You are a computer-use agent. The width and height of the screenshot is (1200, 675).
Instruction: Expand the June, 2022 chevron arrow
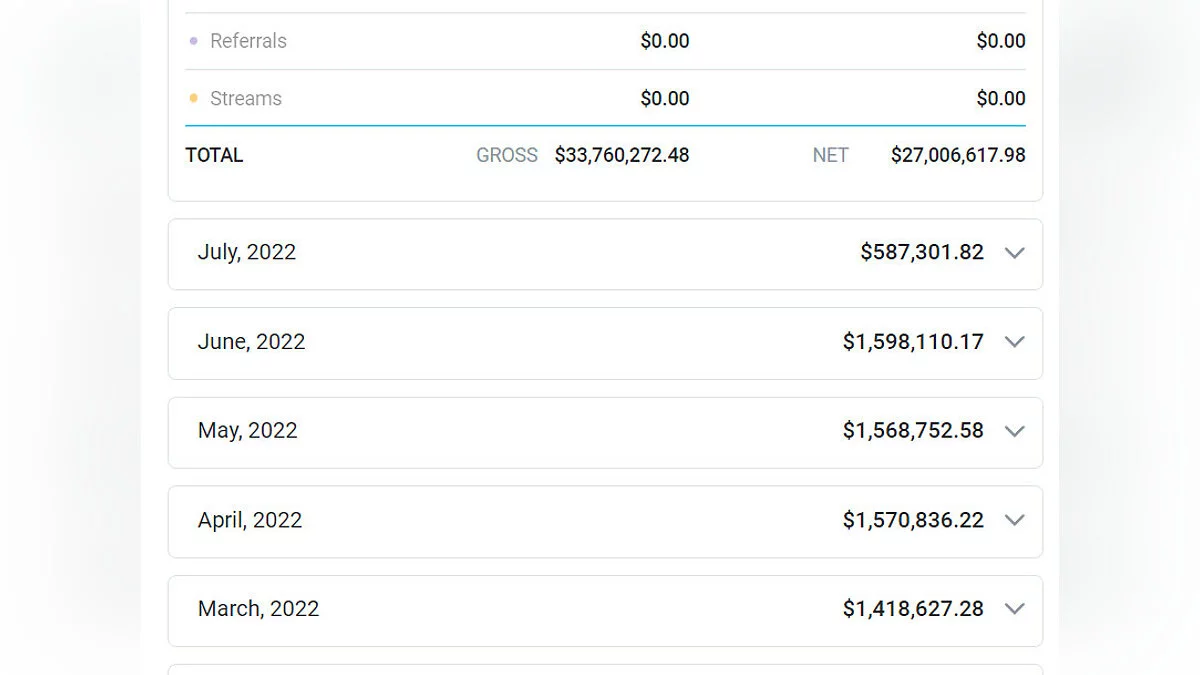[x=1014, y=342]
